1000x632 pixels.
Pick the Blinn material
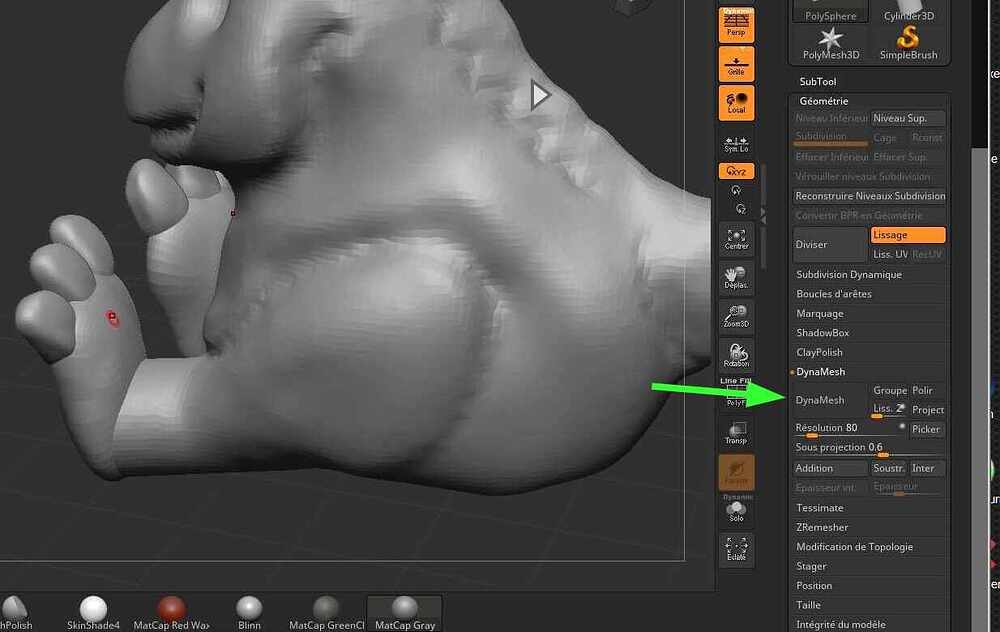pyautogui.click(x=249, y=614)
